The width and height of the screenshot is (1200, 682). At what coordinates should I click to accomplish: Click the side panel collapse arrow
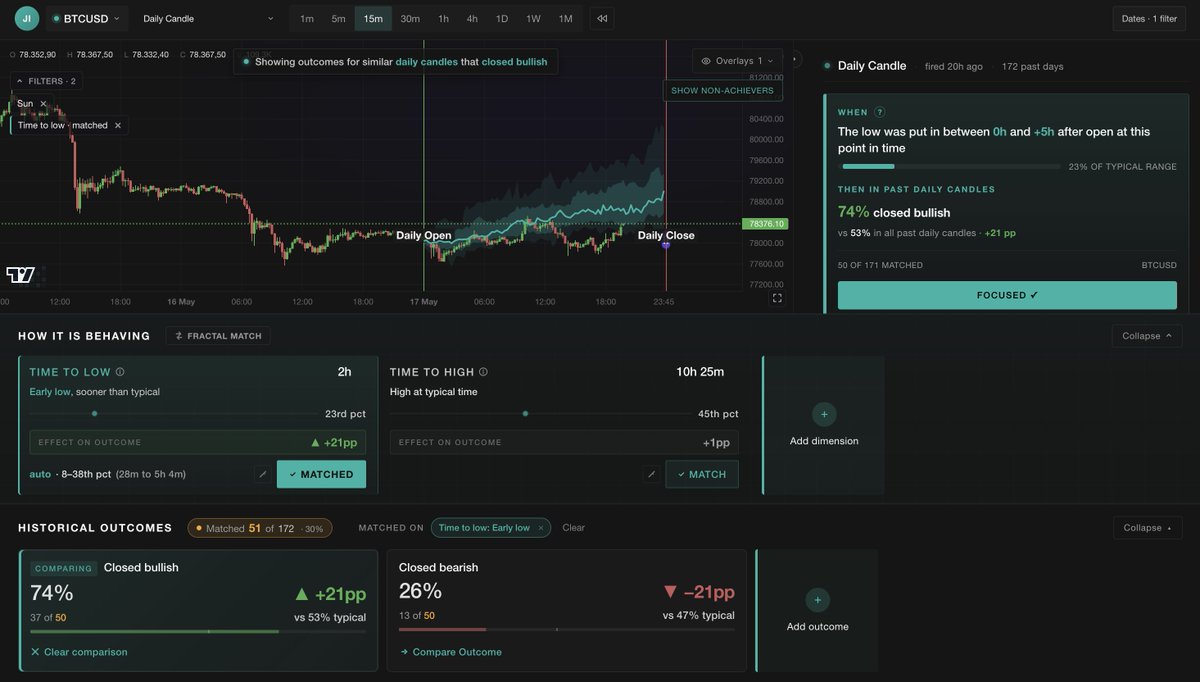point(795,59)
